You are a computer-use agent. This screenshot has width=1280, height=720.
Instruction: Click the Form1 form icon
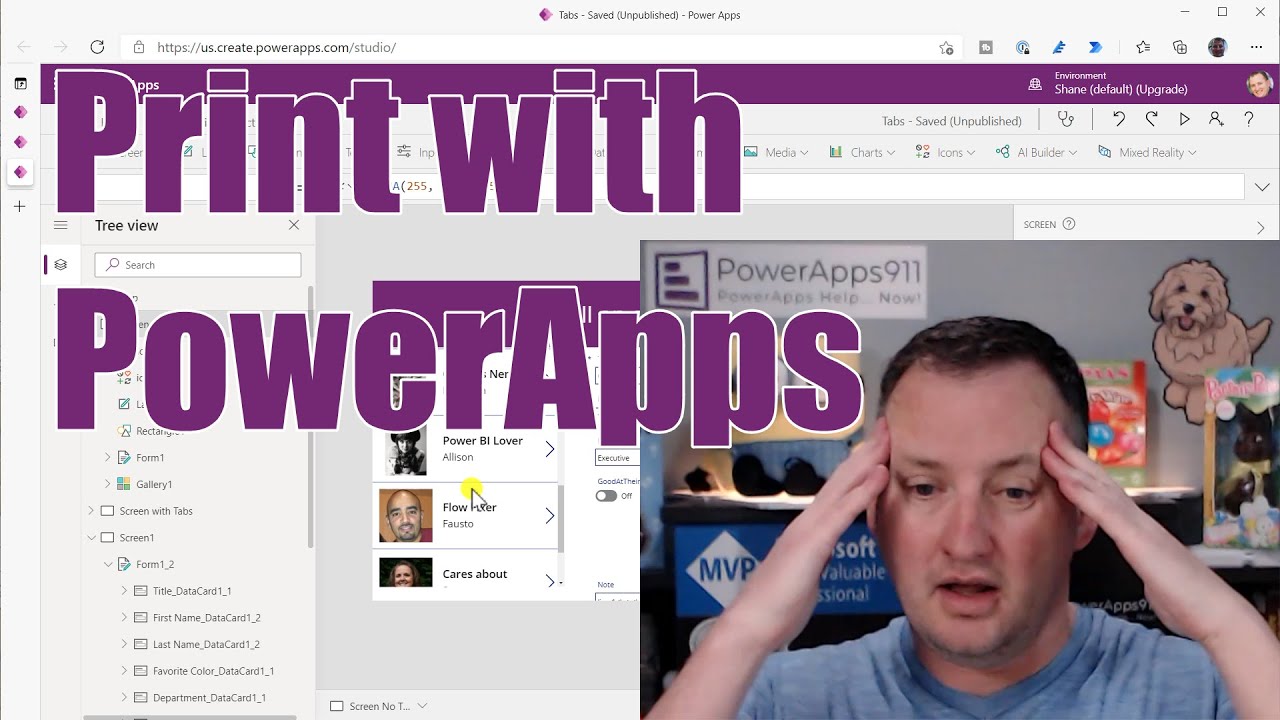click(x=124, y=457)
